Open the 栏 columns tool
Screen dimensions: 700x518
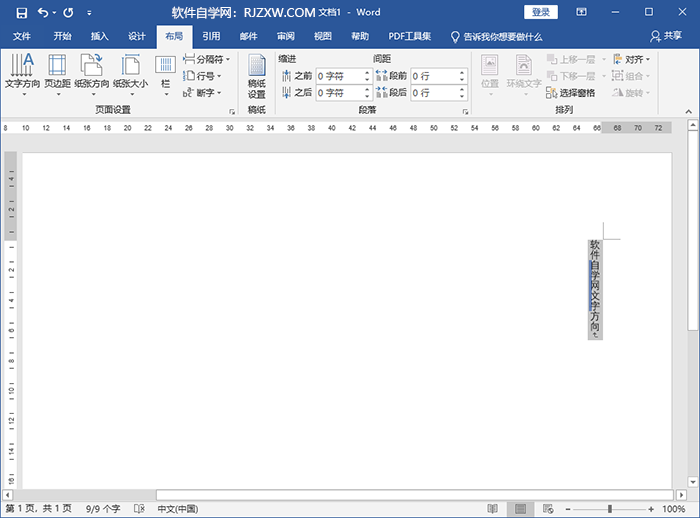(166, 75)
